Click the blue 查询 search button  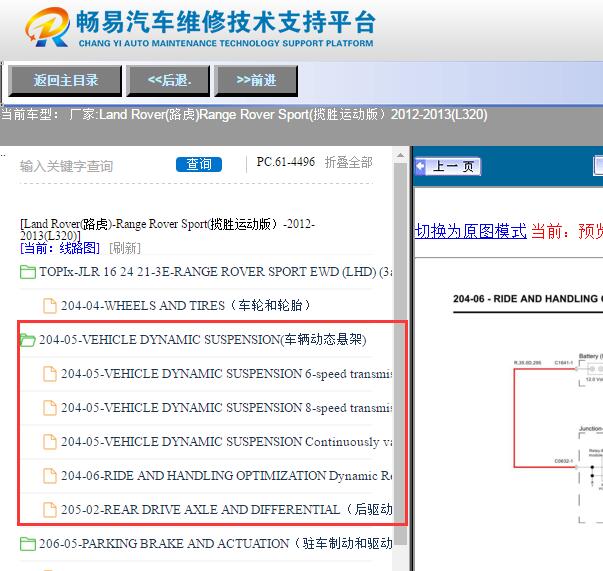click(199, 165)
